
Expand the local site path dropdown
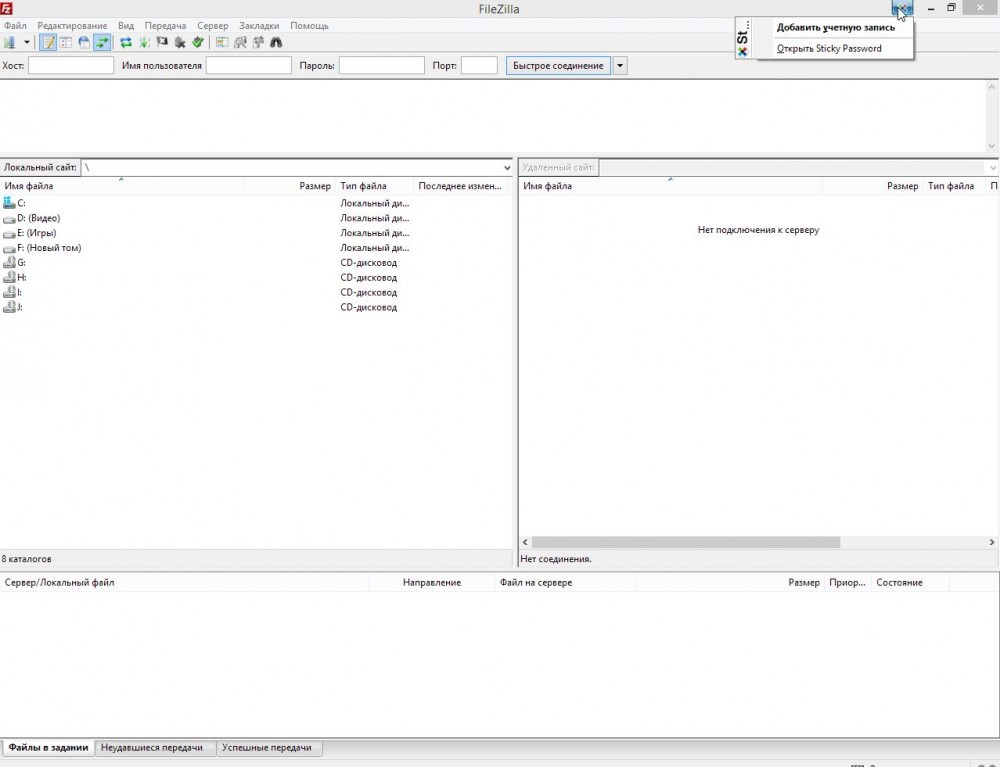[507, 168]
